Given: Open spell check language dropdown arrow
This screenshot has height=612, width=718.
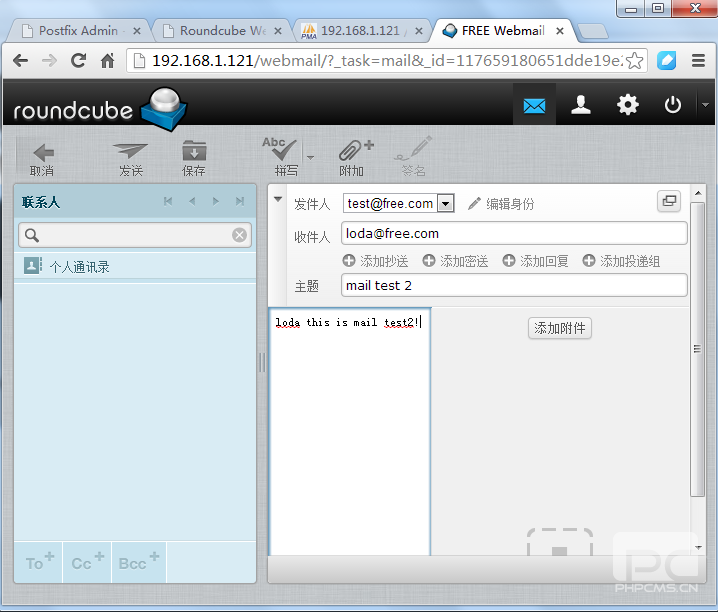Looking at the screenshot, I should pos(310,157).
